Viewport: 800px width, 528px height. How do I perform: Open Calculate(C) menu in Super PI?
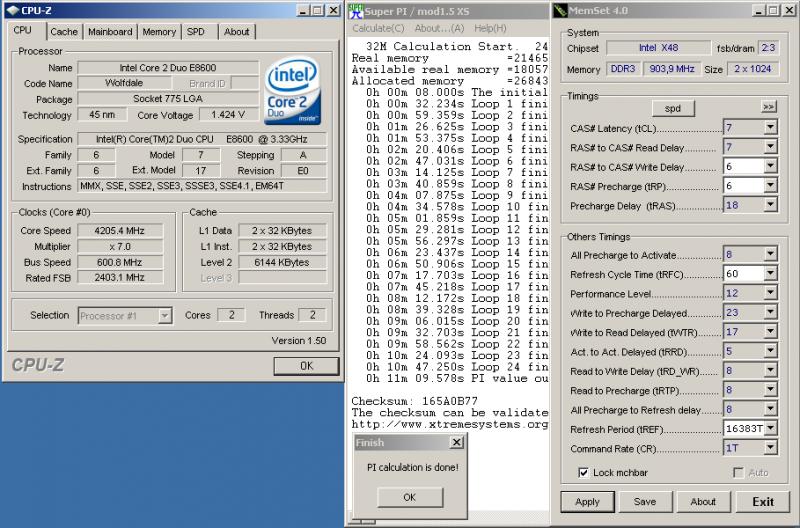[378, 28]
